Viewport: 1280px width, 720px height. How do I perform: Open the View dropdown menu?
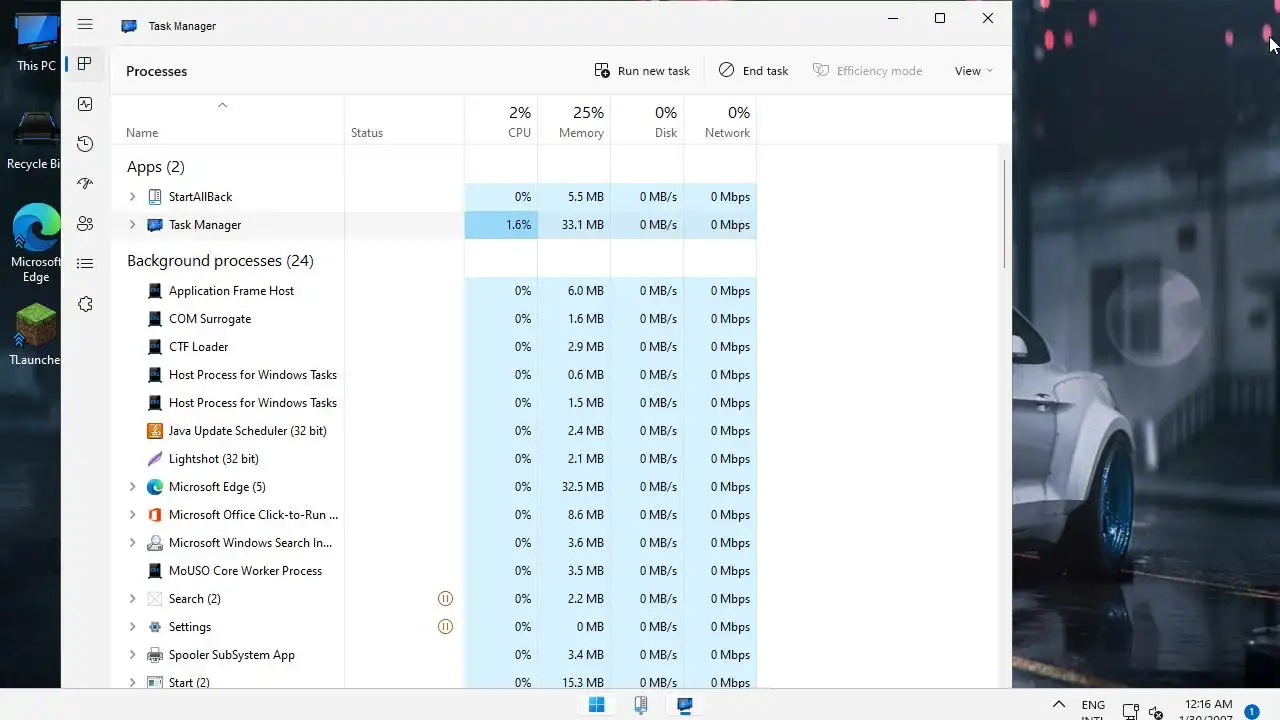973,71
